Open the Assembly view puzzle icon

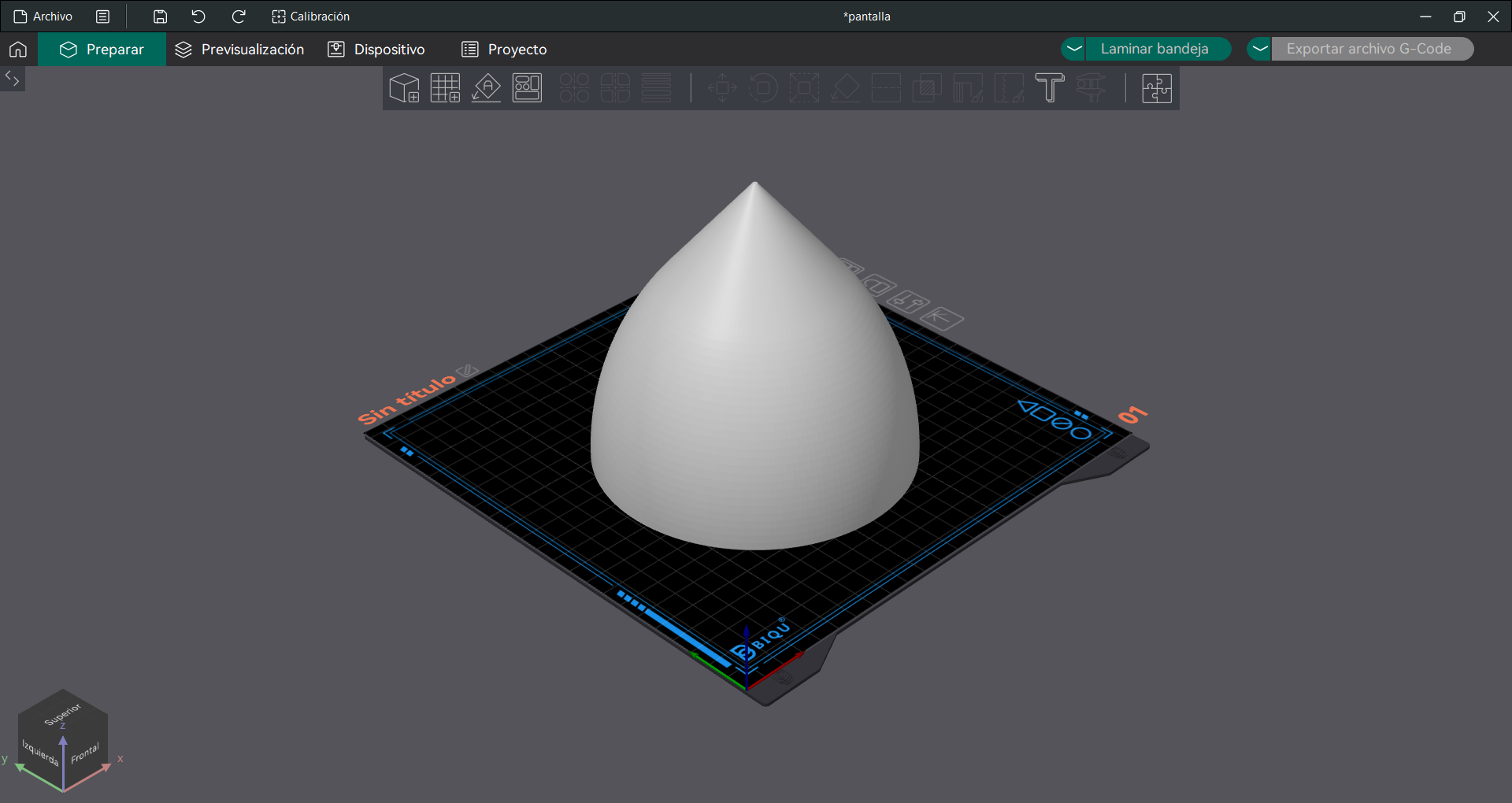pos(1156,88)
